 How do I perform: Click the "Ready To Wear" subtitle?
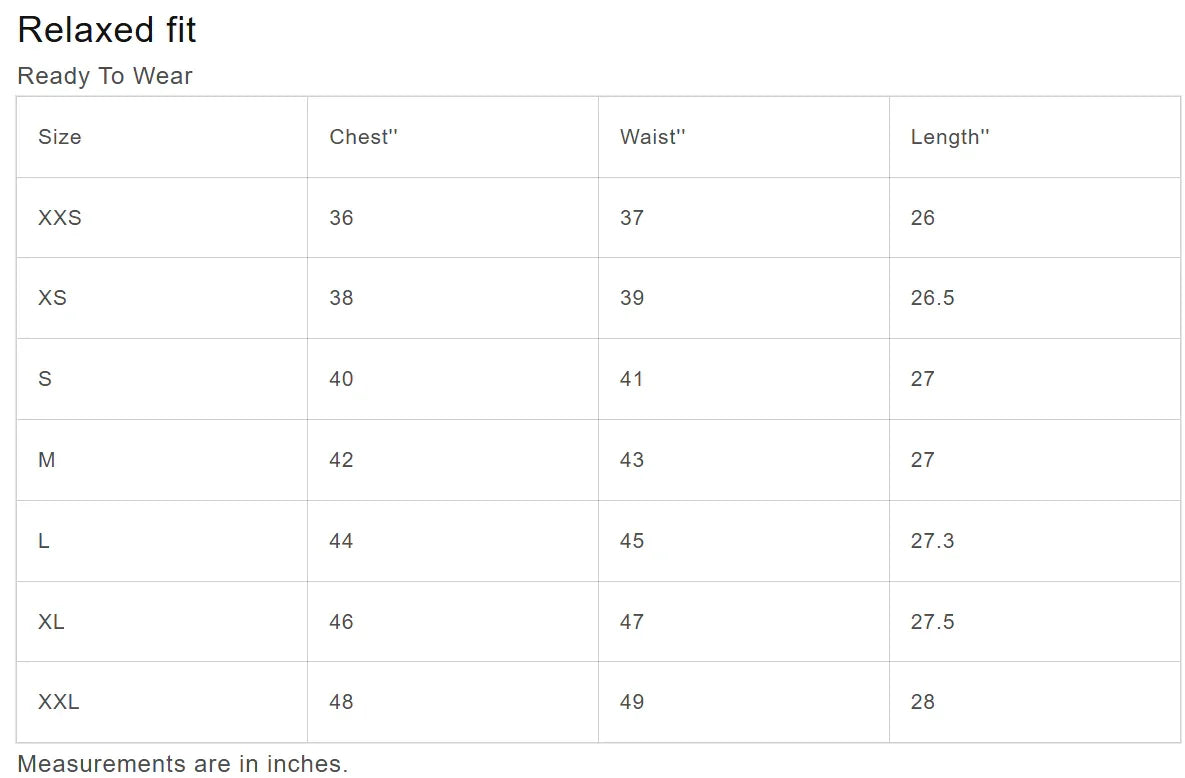point(105,76)
